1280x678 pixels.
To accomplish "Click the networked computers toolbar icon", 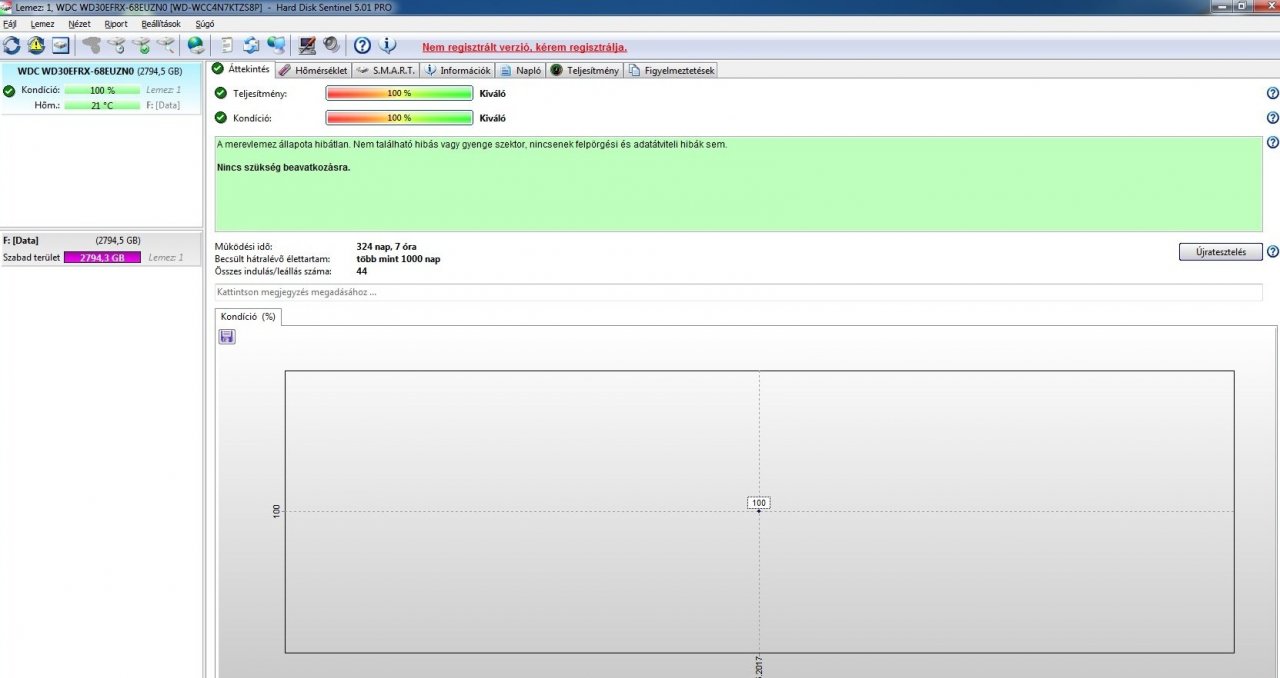I will (276, 45).
